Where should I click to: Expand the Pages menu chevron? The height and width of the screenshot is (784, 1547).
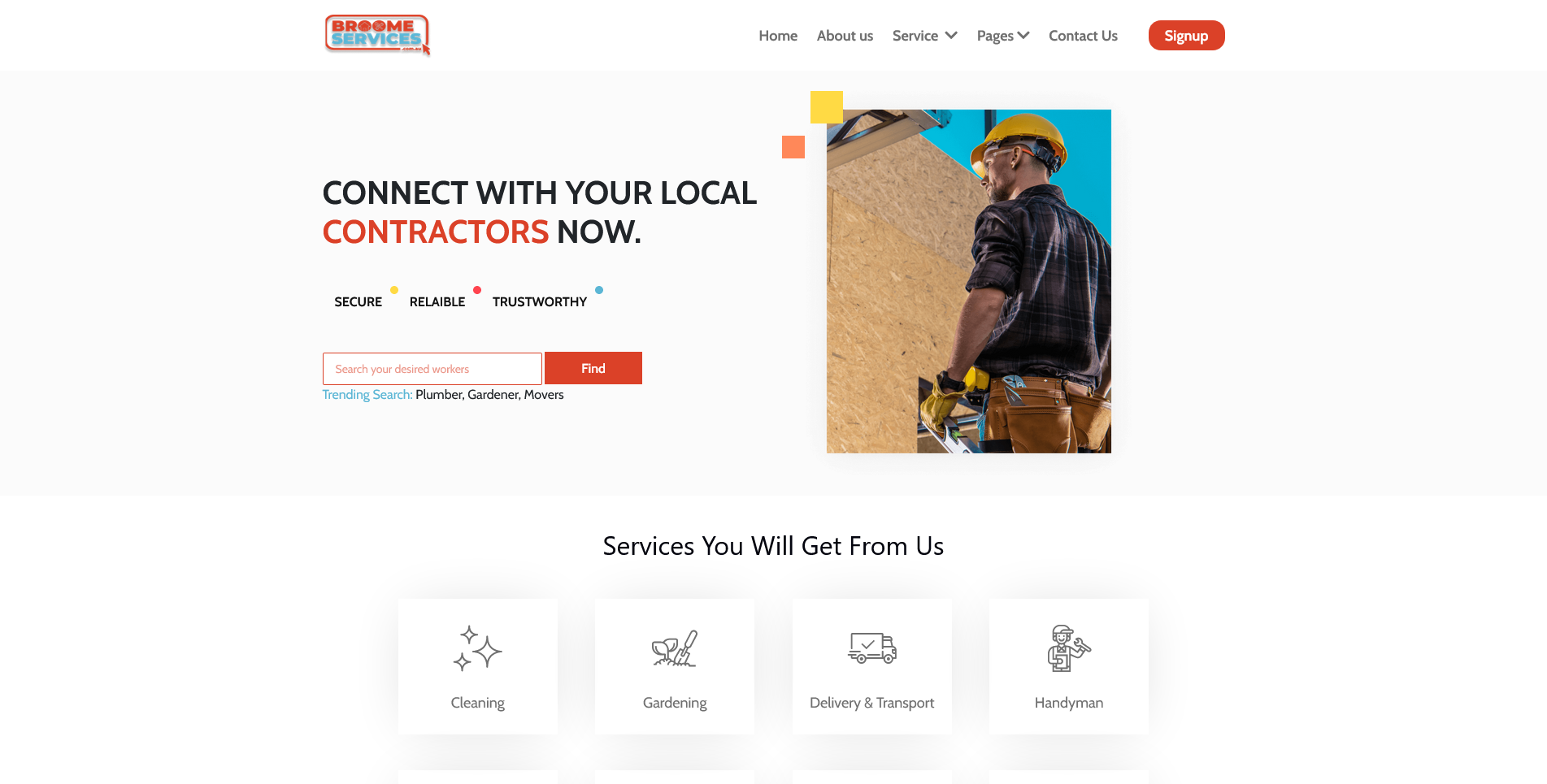point(1023,36)
